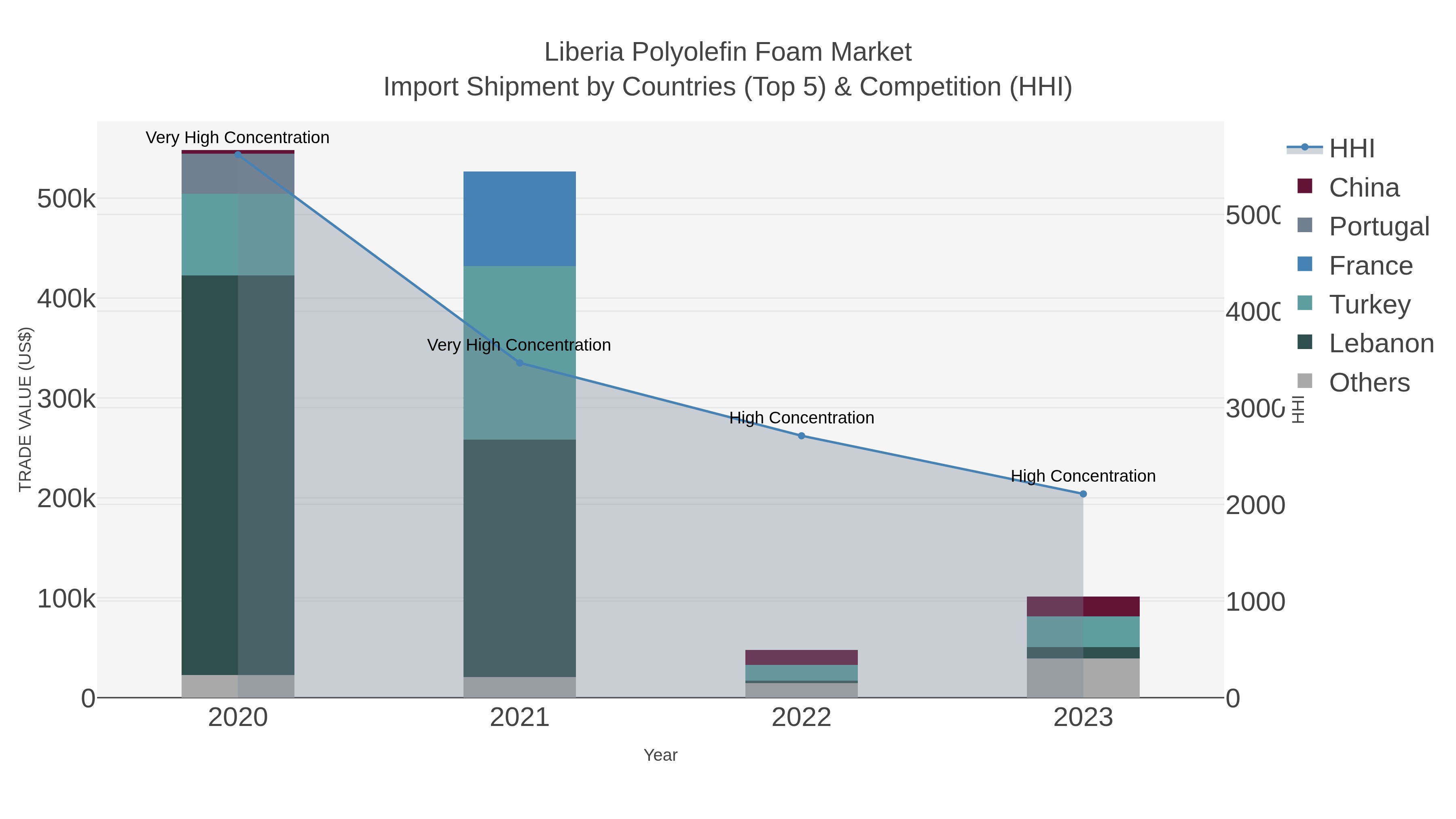The image size is (1456, 819).
Task: Click the 2000 HHI axis tick label
Action: 1255,505
